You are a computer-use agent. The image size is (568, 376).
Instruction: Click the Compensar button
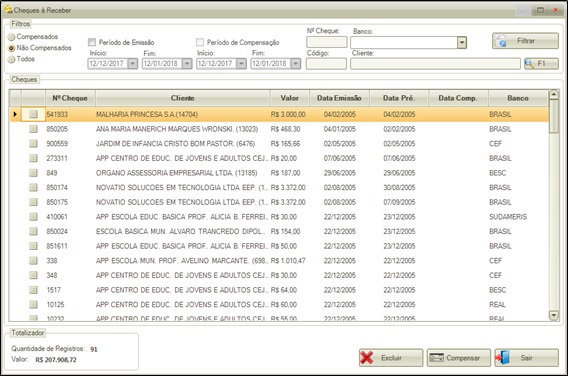coord(459,358)
